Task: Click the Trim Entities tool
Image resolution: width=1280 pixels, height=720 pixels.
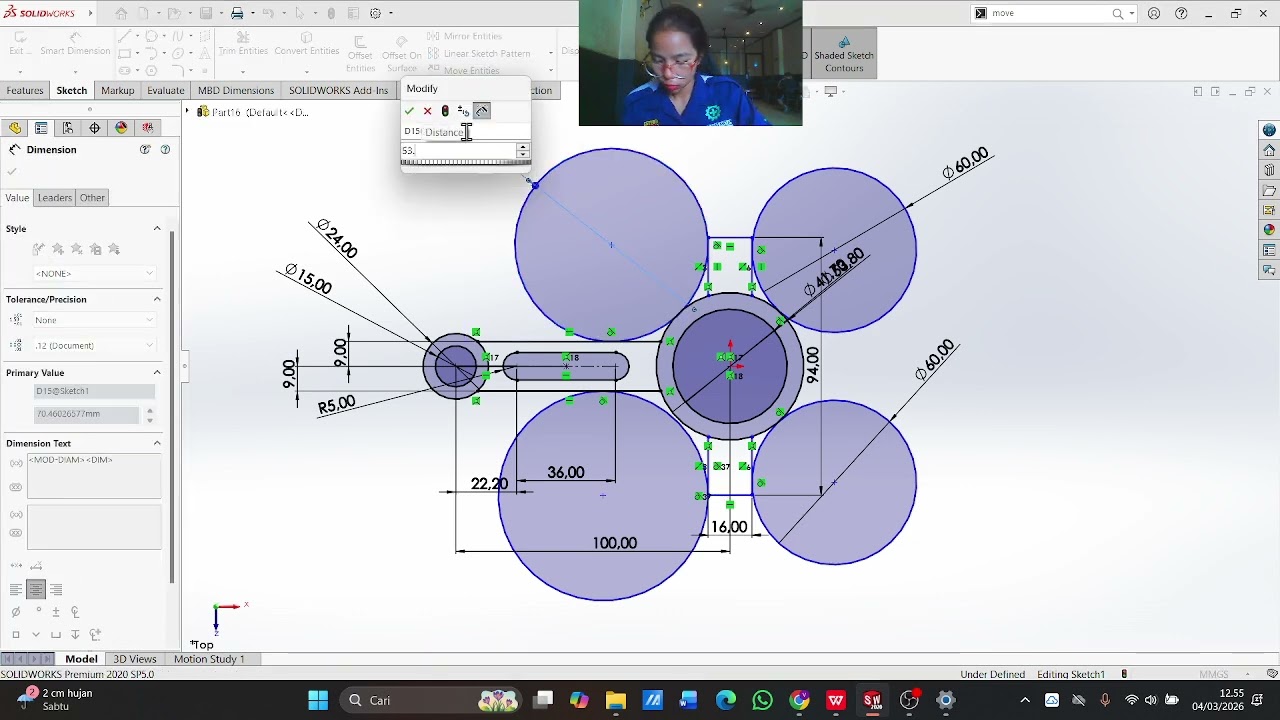Action: click(x=243, y=44)
